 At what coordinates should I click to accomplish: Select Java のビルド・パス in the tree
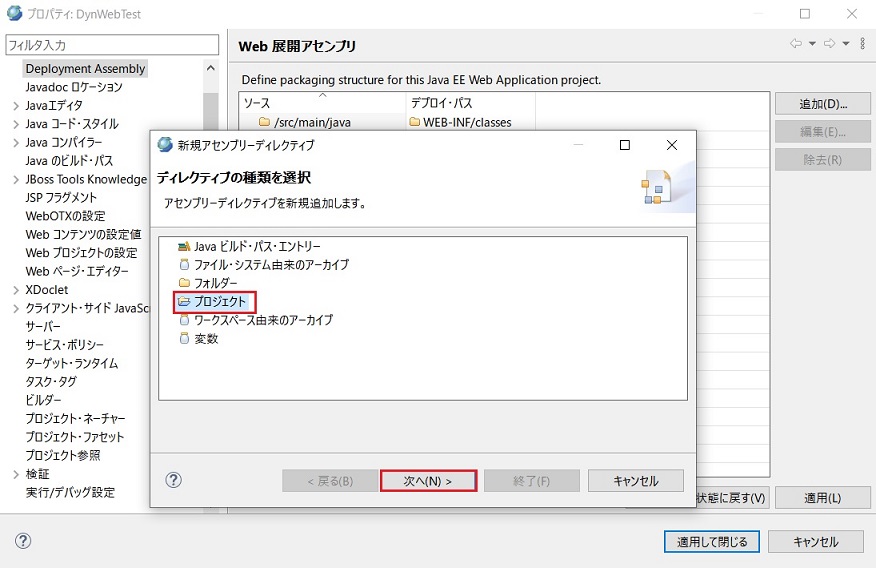coord(69,161)
